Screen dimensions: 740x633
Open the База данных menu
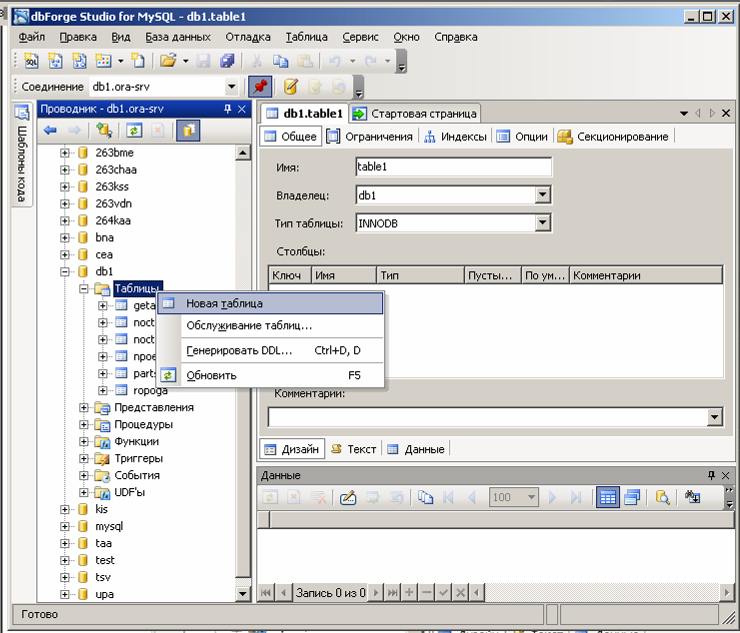(x=178, y=37)
